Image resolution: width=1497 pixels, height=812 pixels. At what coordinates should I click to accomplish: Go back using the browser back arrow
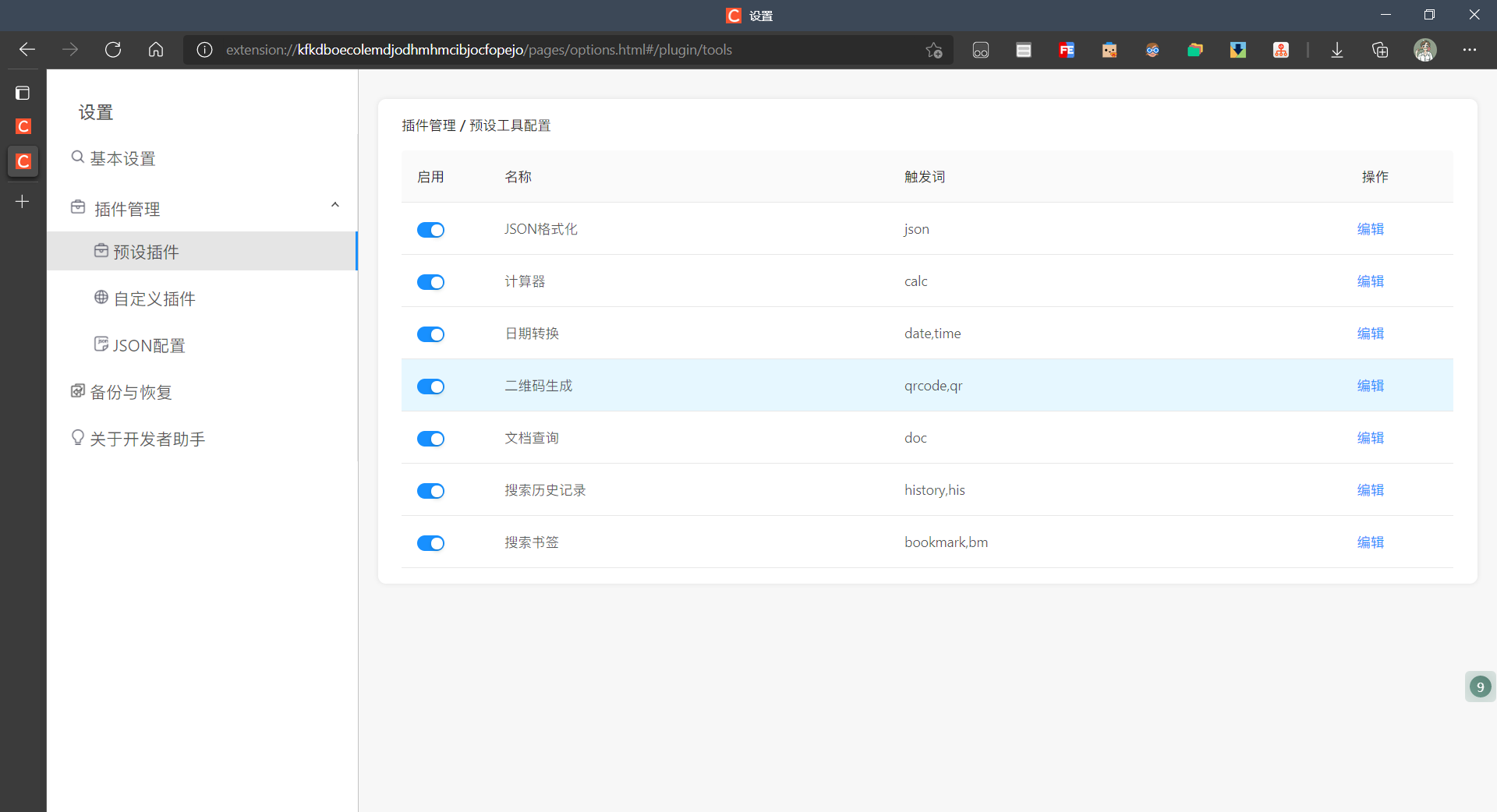tap(27, 50)
